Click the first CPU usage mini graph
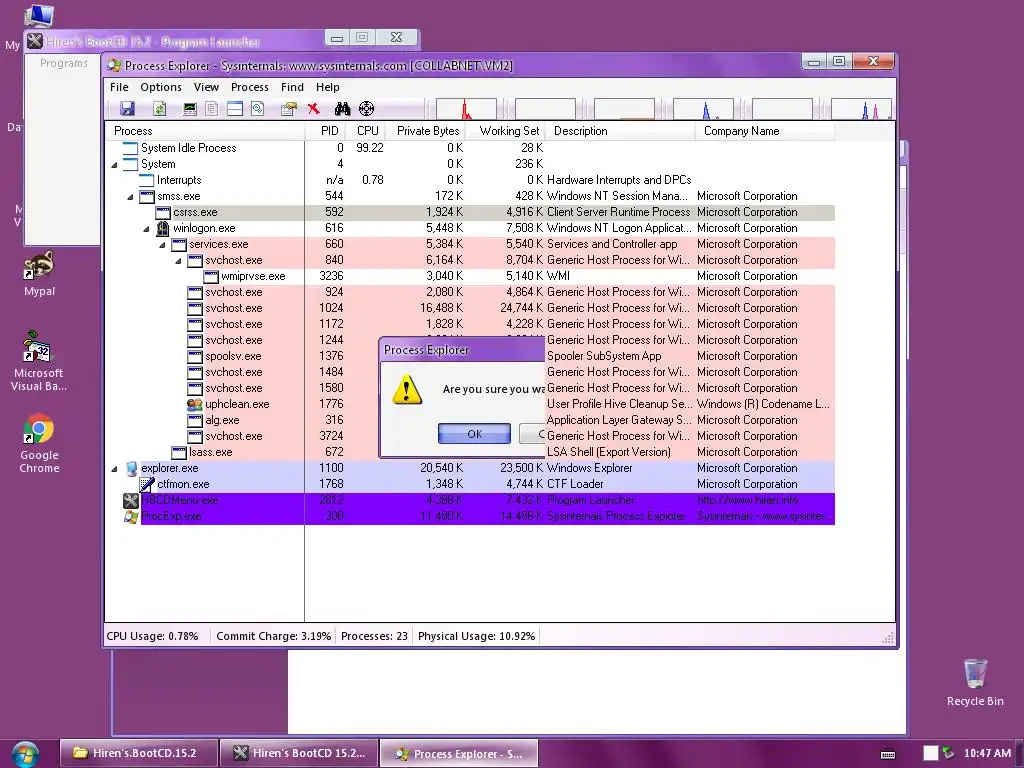Image resolution: width=1024 pixels, height=768 pixels. click(466, 109)
